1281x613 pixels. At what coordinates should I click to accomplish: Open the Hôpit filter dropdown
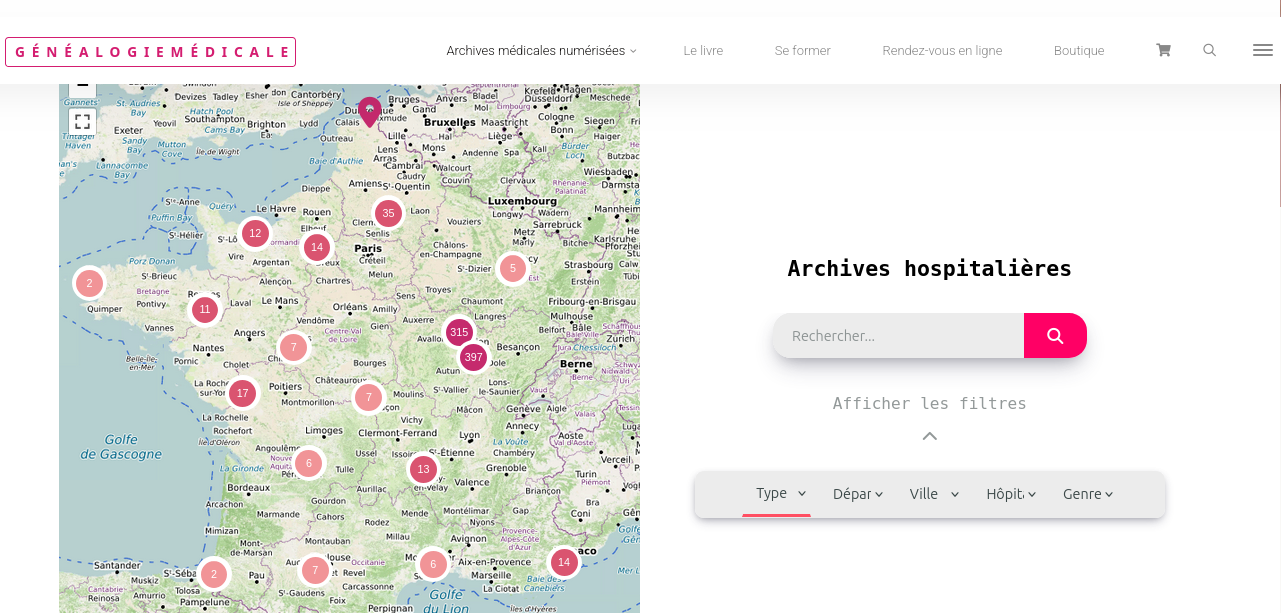(1011, 494)
